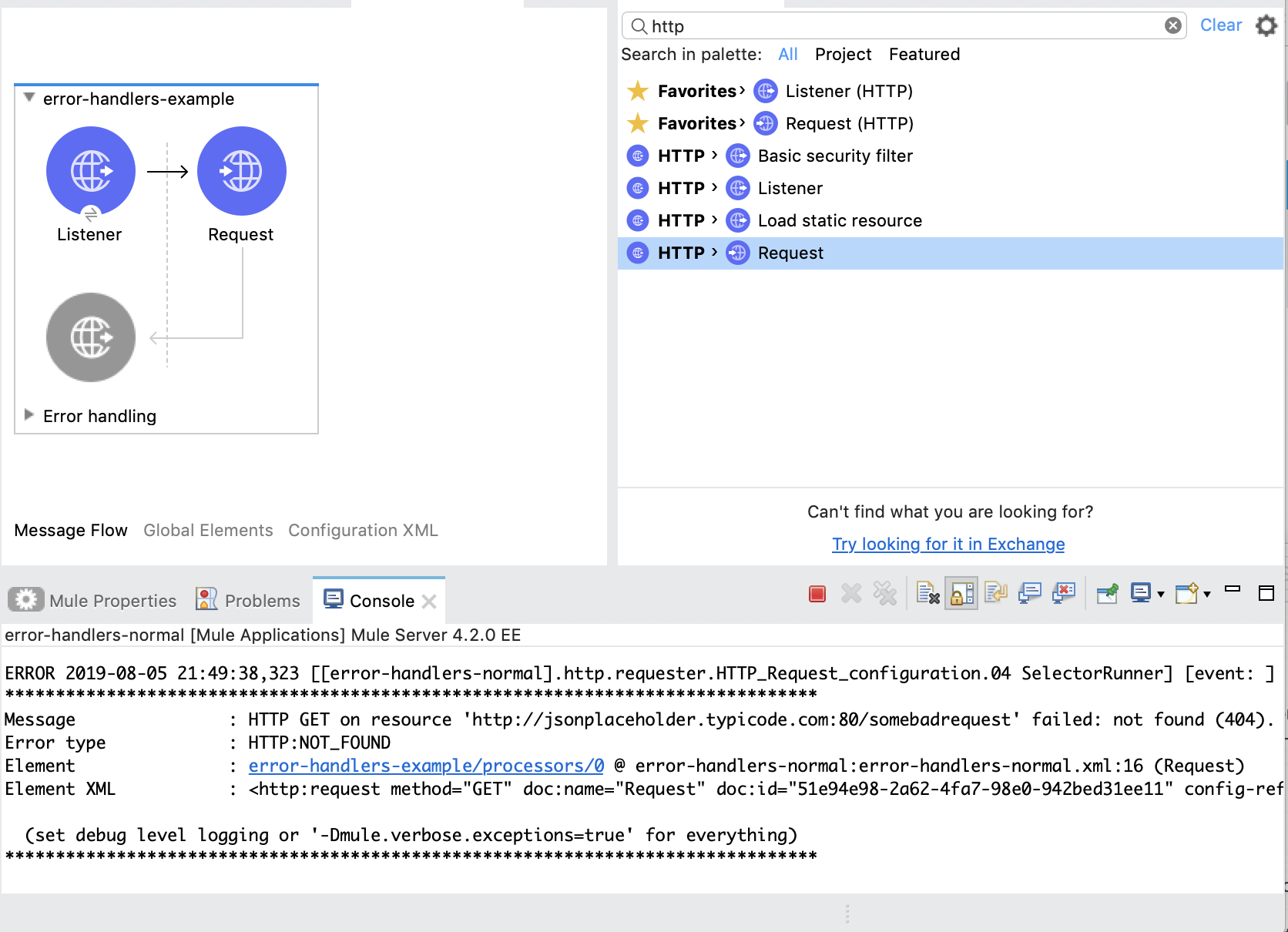
Task: Select the Request component in flow
Action: tap(241, 171)
